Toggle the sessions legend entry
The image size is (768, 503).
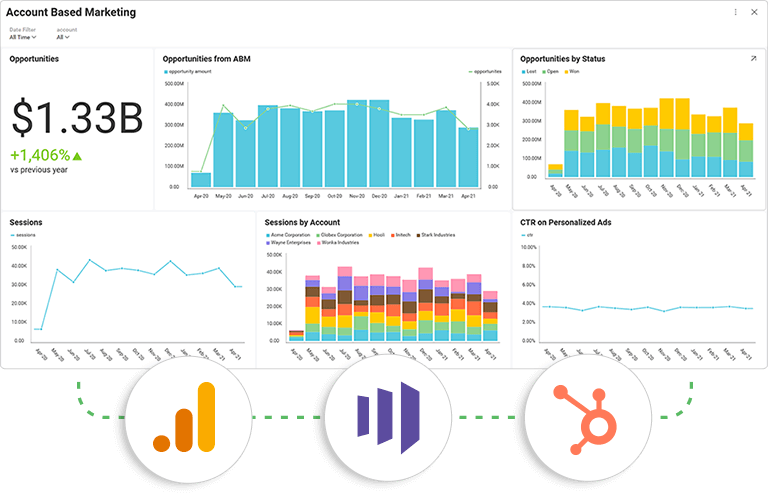click(x=23, y=235)
